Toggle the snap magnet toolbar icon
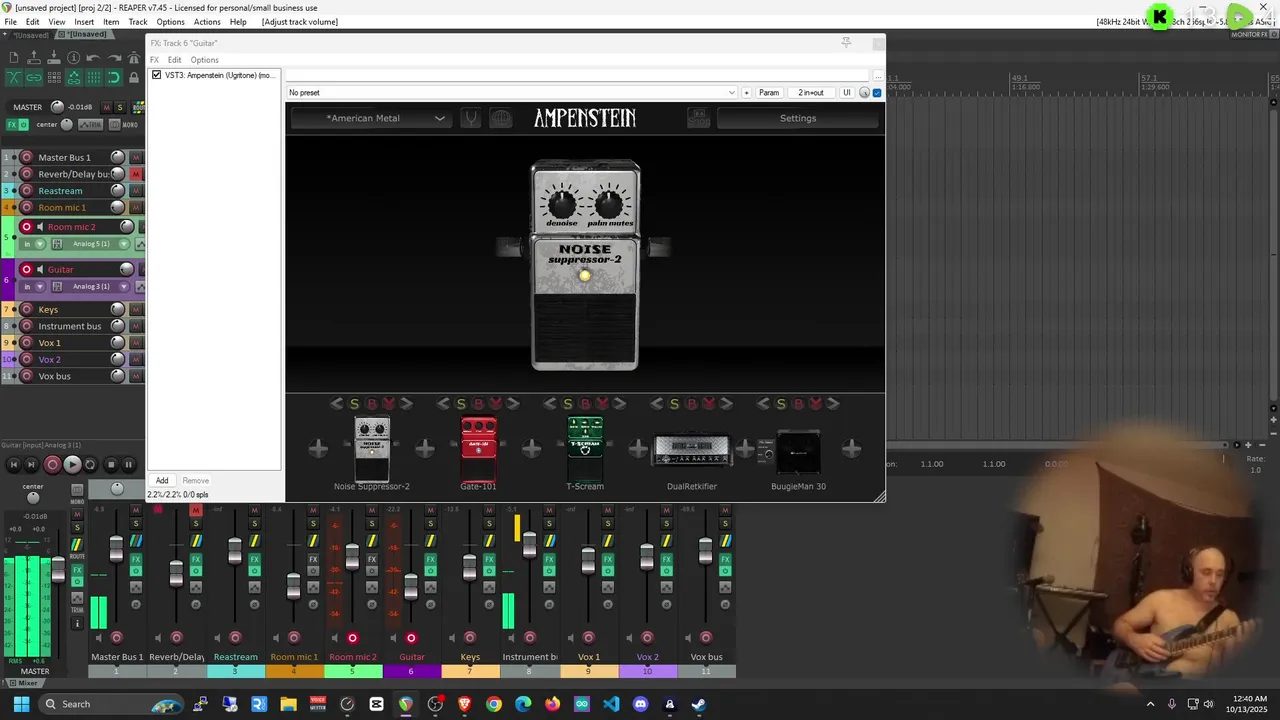Image resolution: width=1280 pixels, height=720 pixels. pyautogui.click(x=114, y=77)
